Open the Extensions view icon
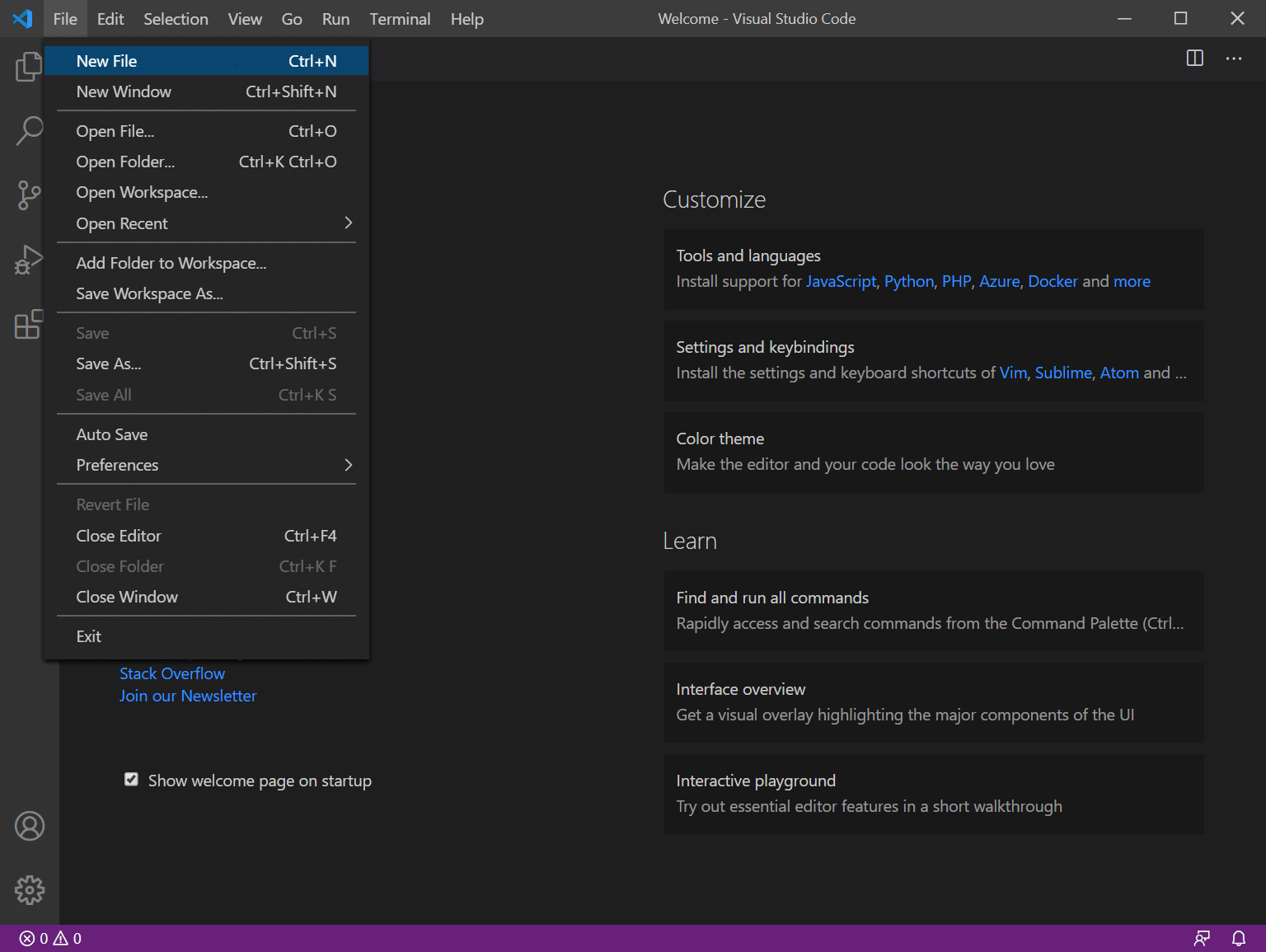The image size is (1266, 952). 29,324
